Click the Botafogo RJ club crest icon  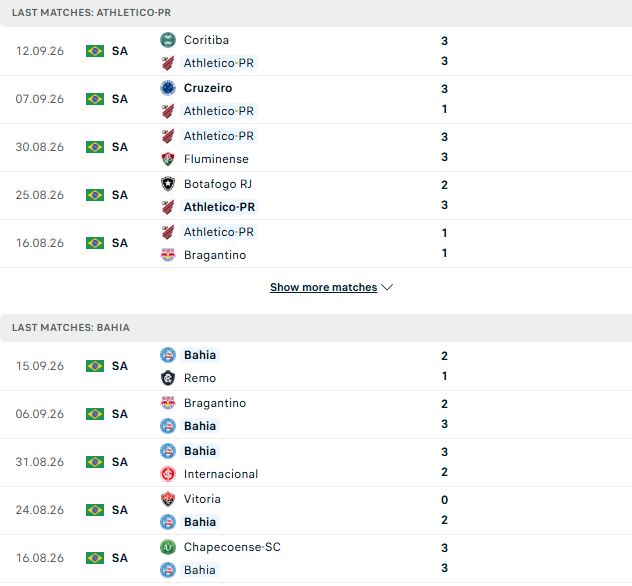[168, 184]
